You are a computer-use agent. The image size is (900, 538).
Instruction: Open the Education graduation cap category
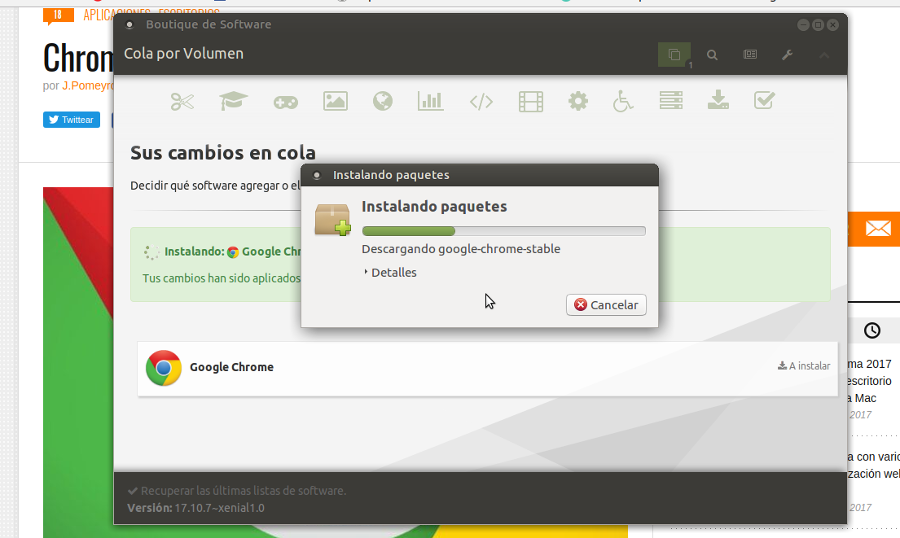click(x=234, y=101)
